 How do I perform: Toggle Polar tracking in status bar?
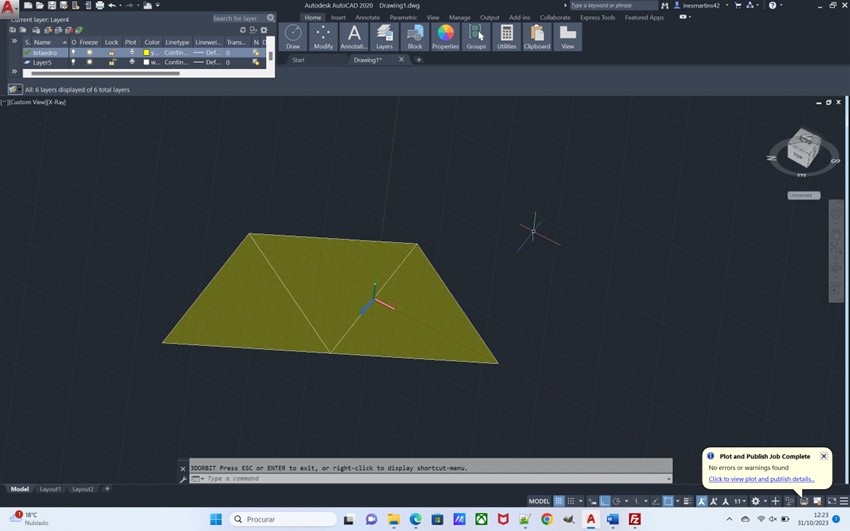[617, 501]
